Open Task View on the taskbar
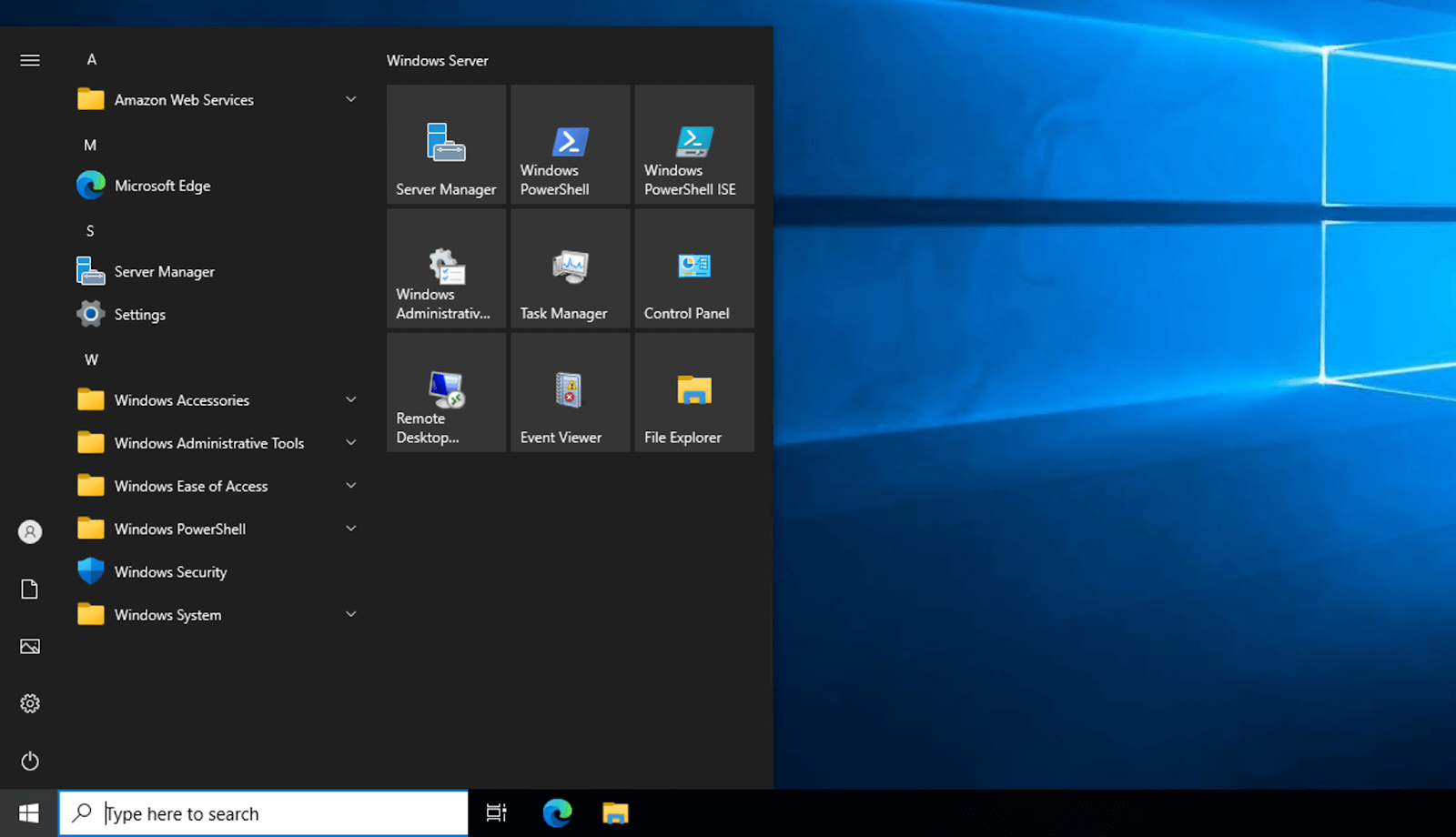 (497, 813)
